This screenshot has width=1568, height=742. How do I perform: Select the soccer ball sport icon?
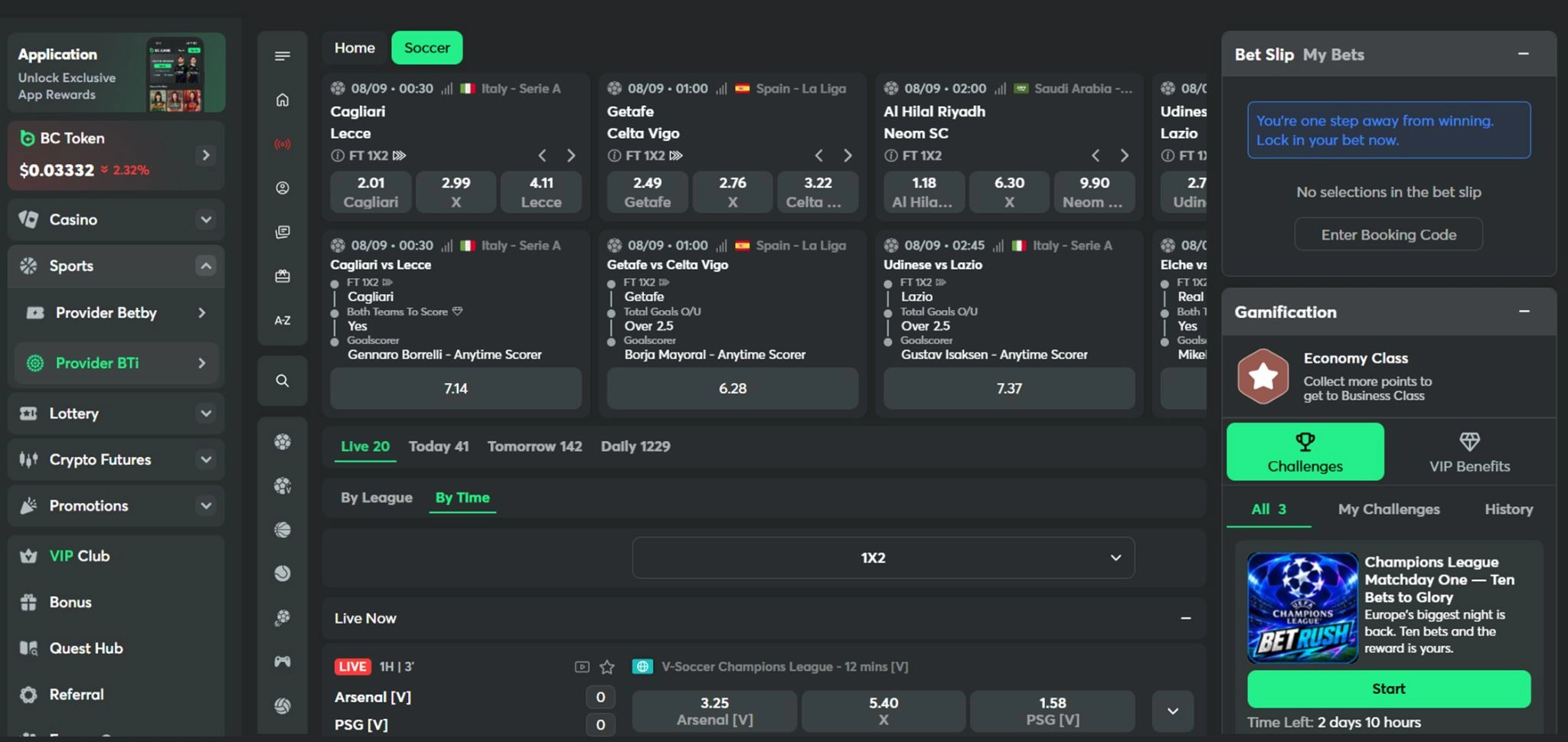[283, 442]
